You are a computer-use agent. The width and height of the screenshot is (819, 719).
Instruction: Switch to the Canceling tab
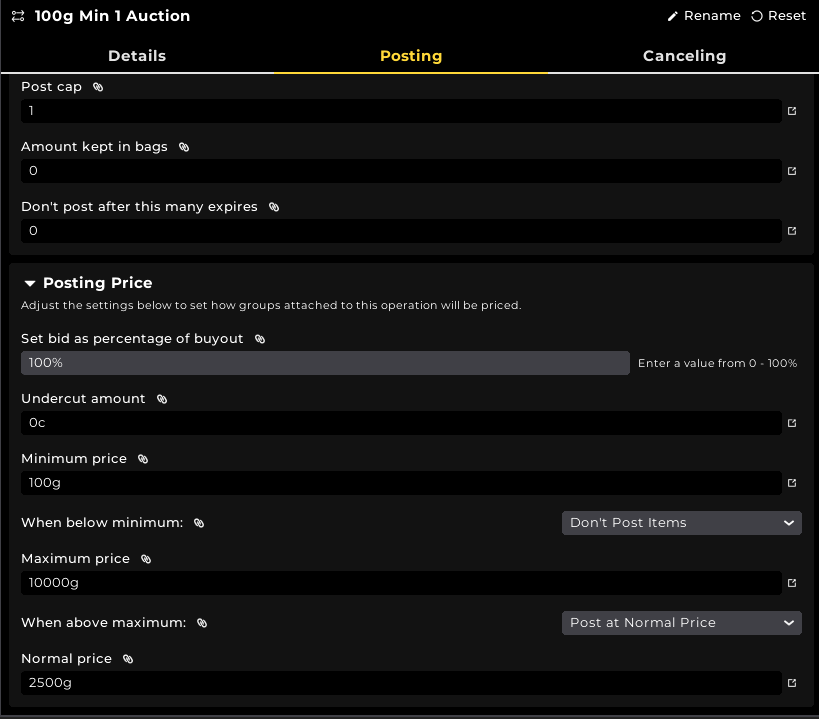684,56
